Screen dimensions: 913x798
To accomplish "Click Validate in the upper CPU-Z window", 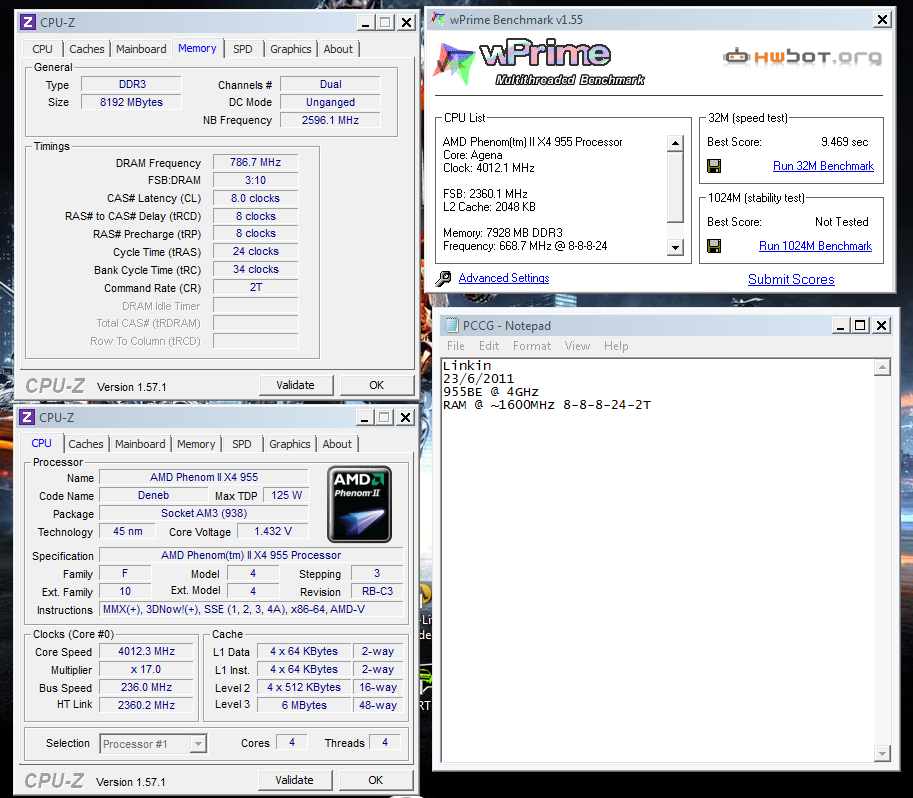I will coord(296,385).
